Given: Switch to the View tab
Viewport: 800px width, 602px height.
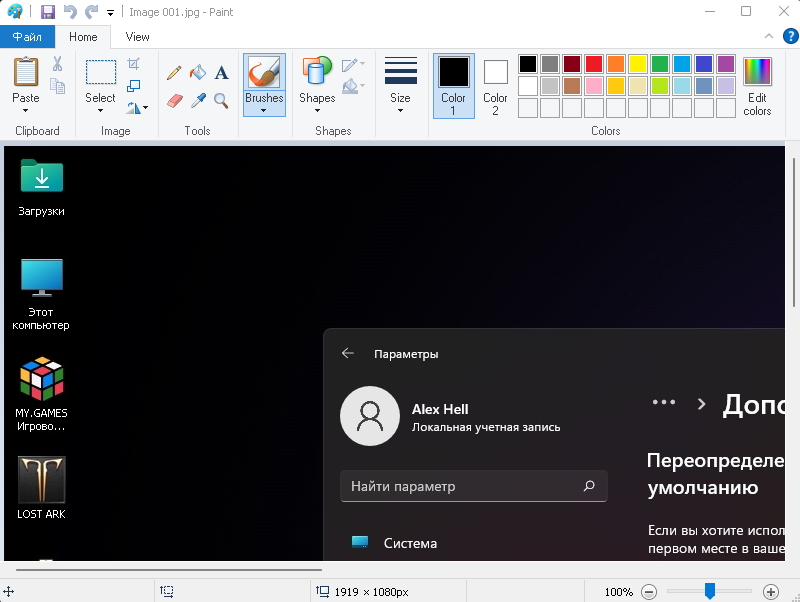Looking at the screenshot, I should (138, 37).
